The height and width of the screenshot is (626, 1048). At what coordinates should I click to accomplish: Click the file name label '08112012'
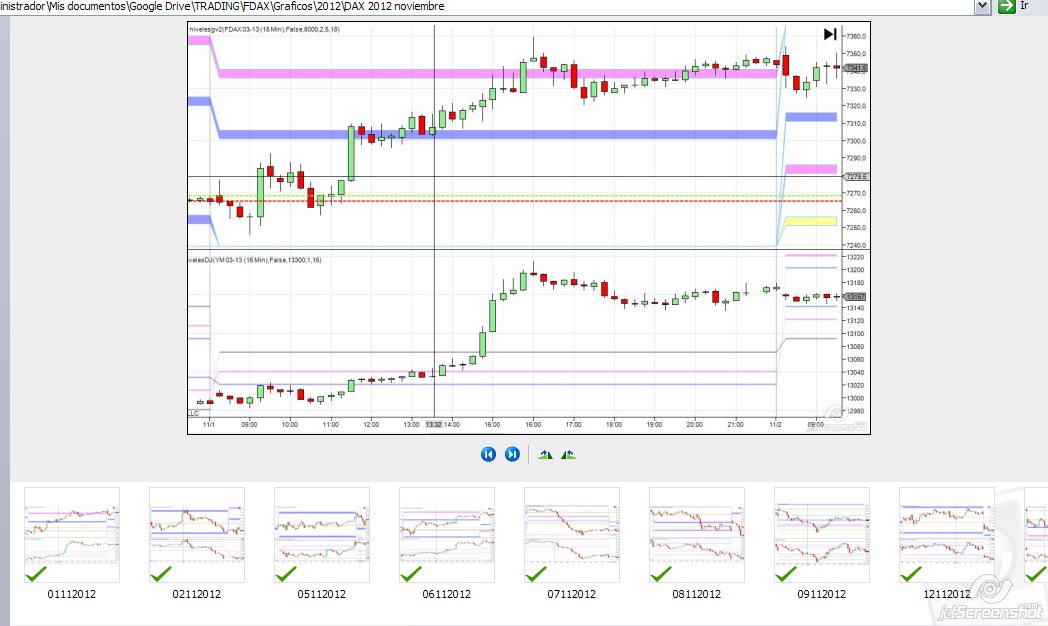696,594
